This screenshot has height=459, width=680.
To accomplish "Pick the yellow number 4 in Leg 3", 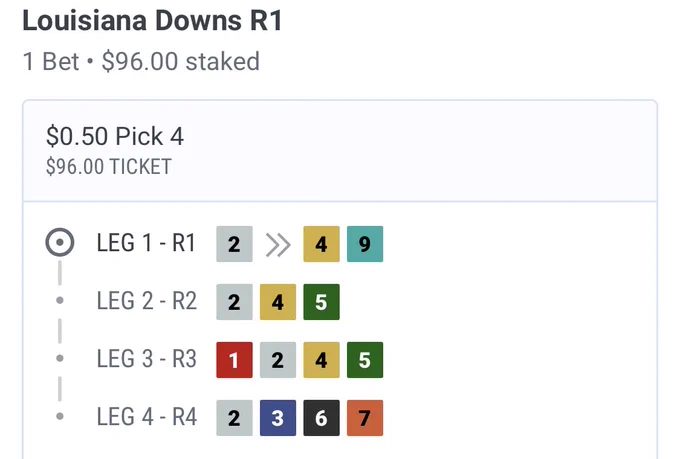I will click(321, 360).
